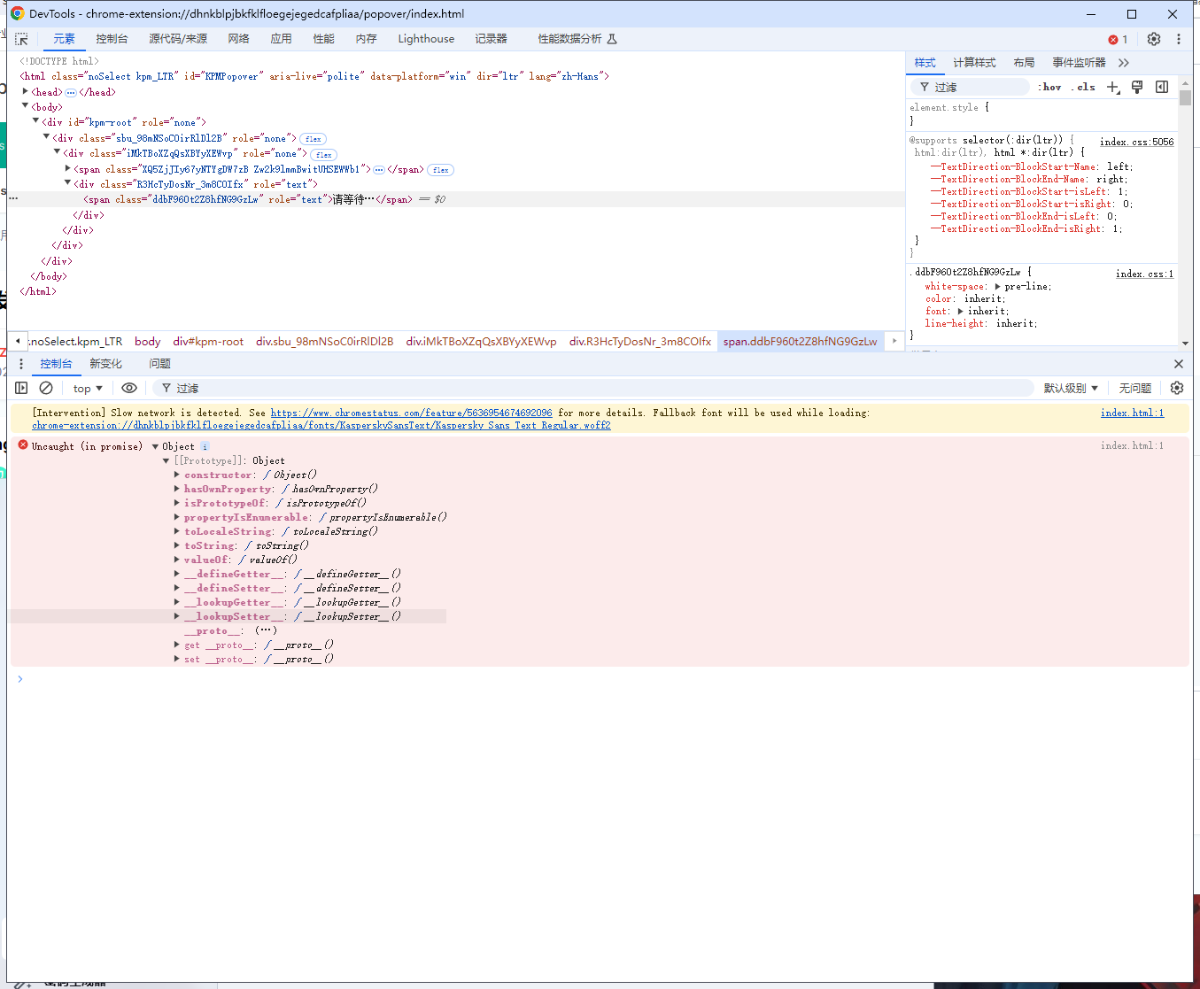The image size is (1200, 989).
Task: Open index.css:5056 source link
Action: click(1136, 142)
